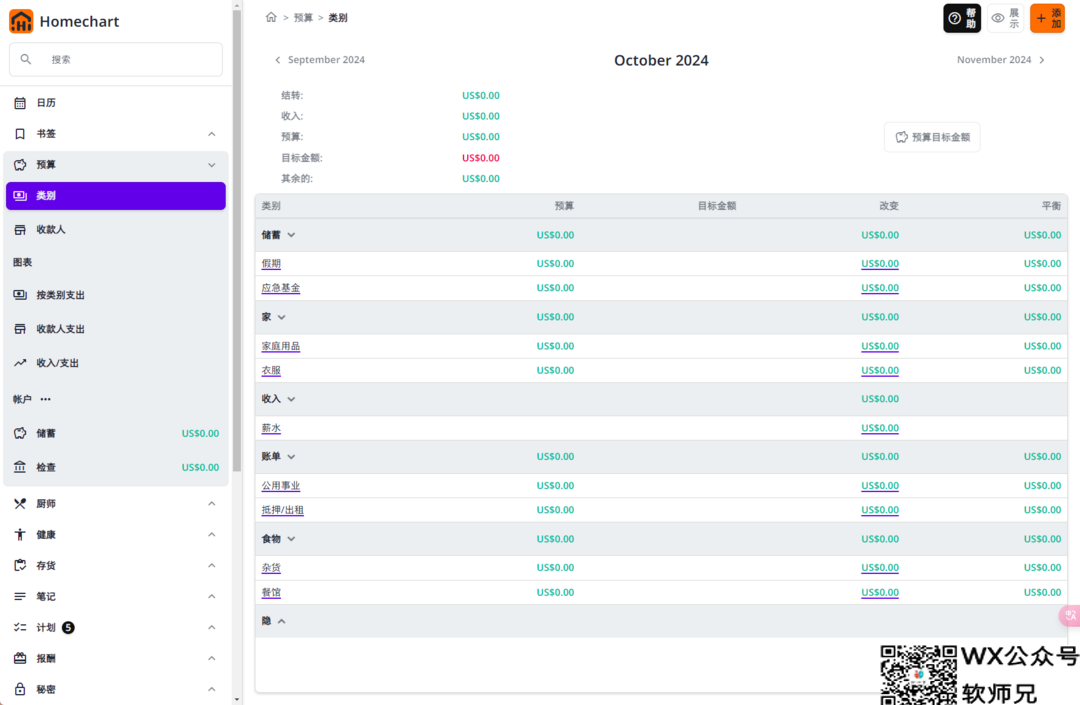This screenshot has height=705, width=1080.
Task: Go to previous month September 2024
Action: coord(320,60)
